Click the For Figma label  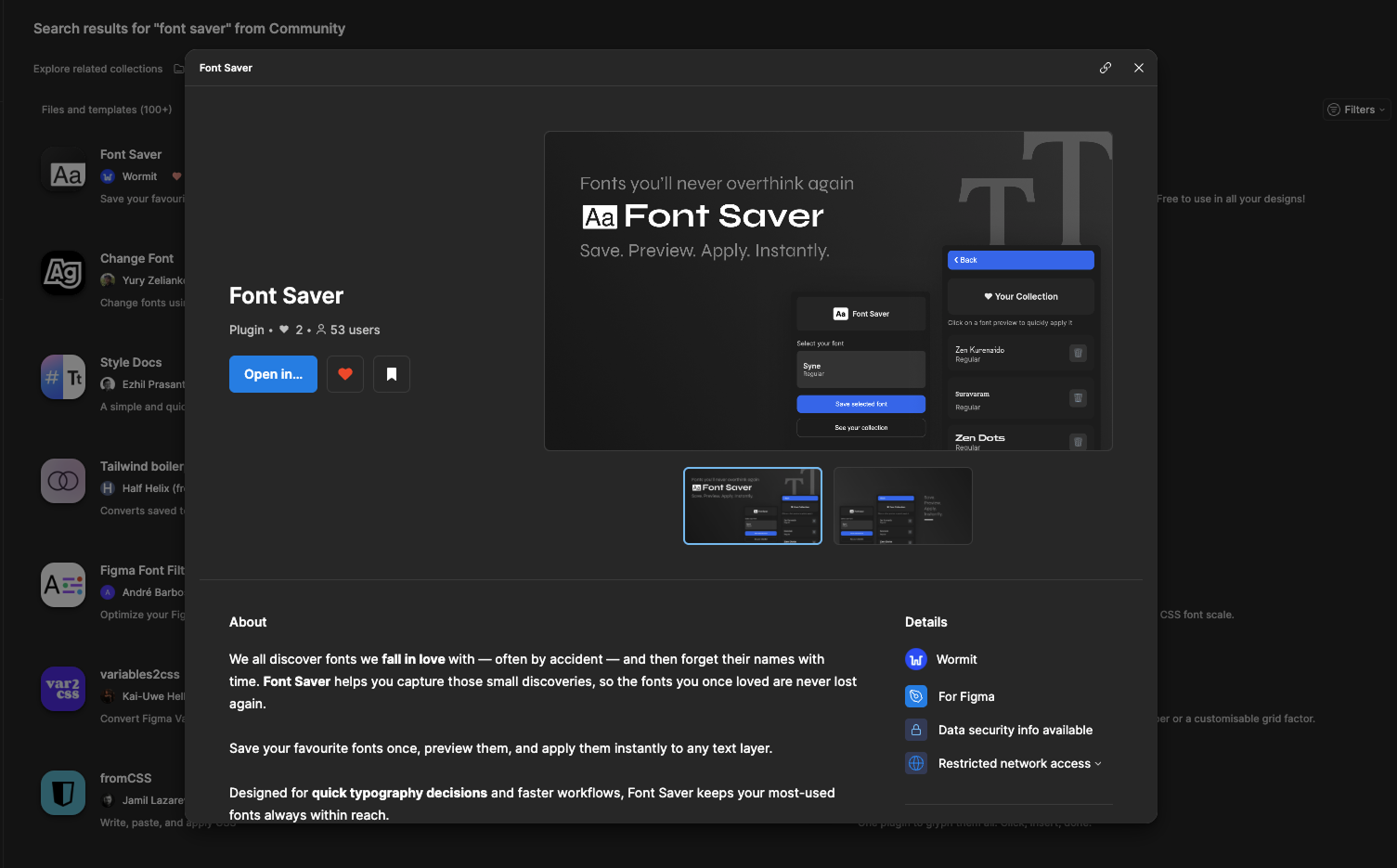click(966, 696)
